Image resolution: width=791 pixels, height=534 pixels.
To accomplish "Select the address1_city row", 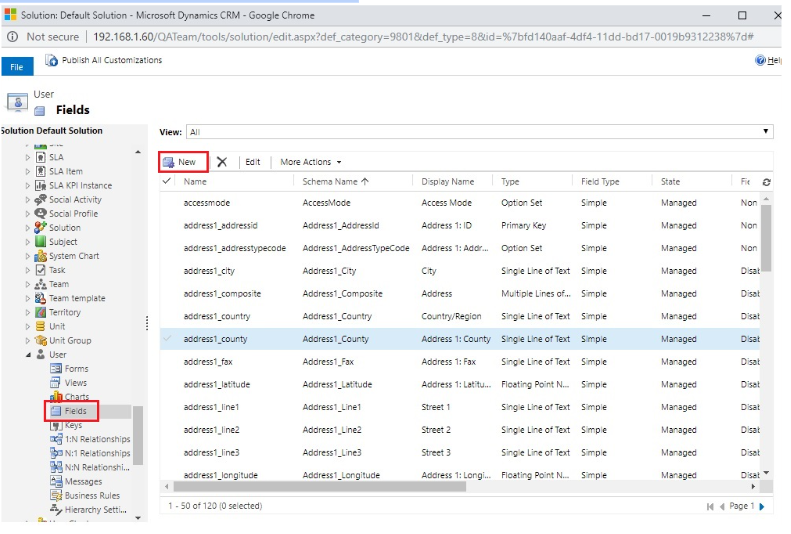I will click(208, 271).
